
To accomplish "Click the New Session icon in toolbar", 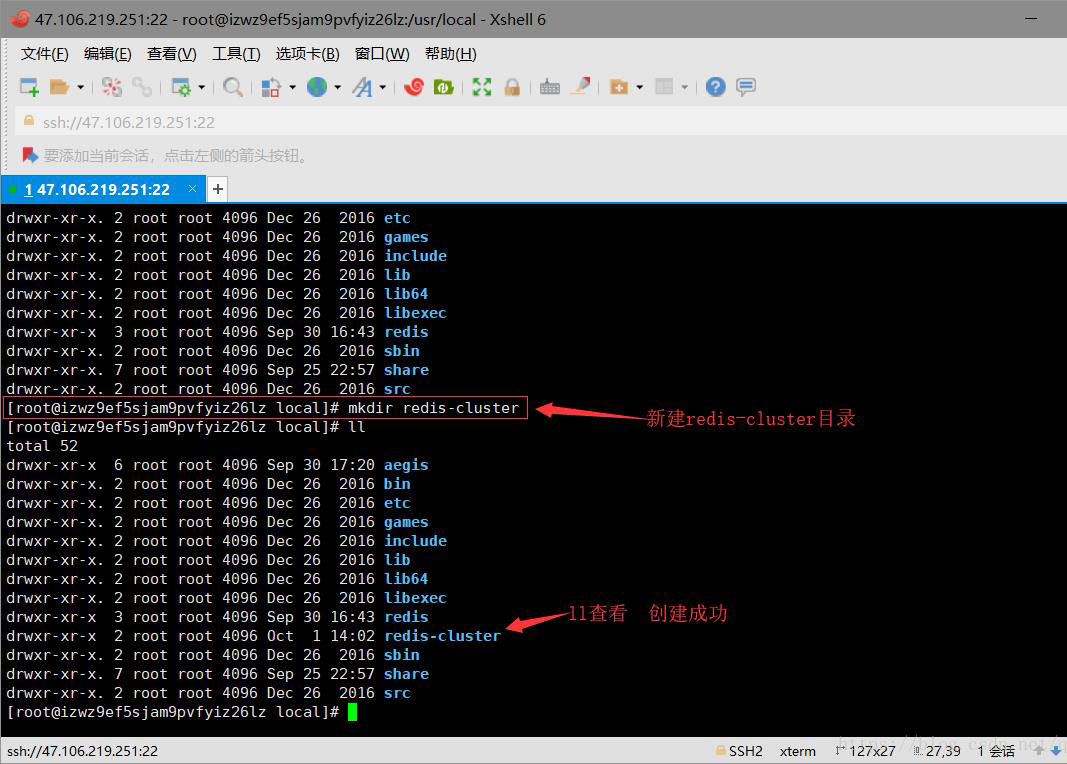I will coord(29,87).
